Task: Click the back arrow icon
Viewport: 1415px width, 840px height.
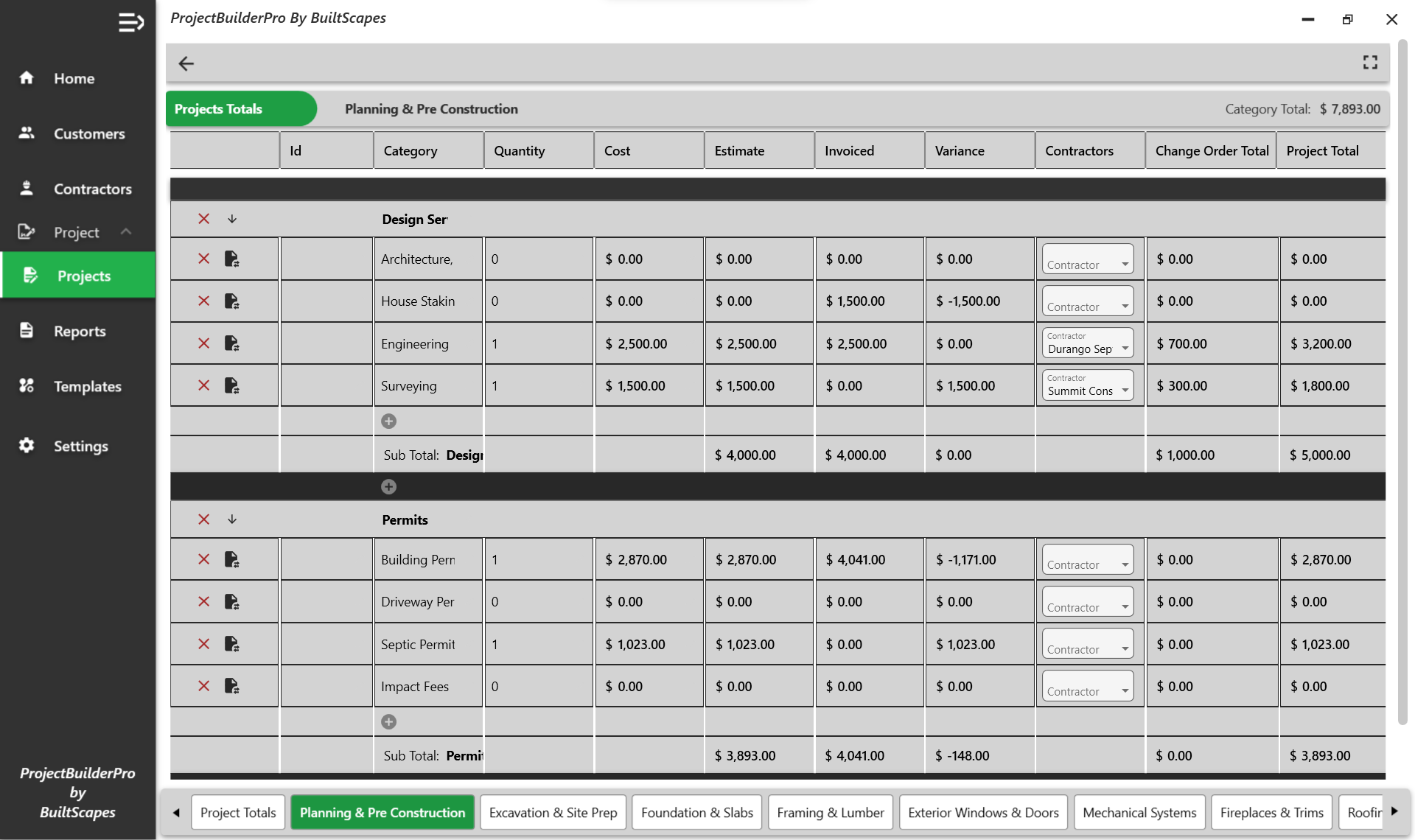Action: click(x=186, y=63)
